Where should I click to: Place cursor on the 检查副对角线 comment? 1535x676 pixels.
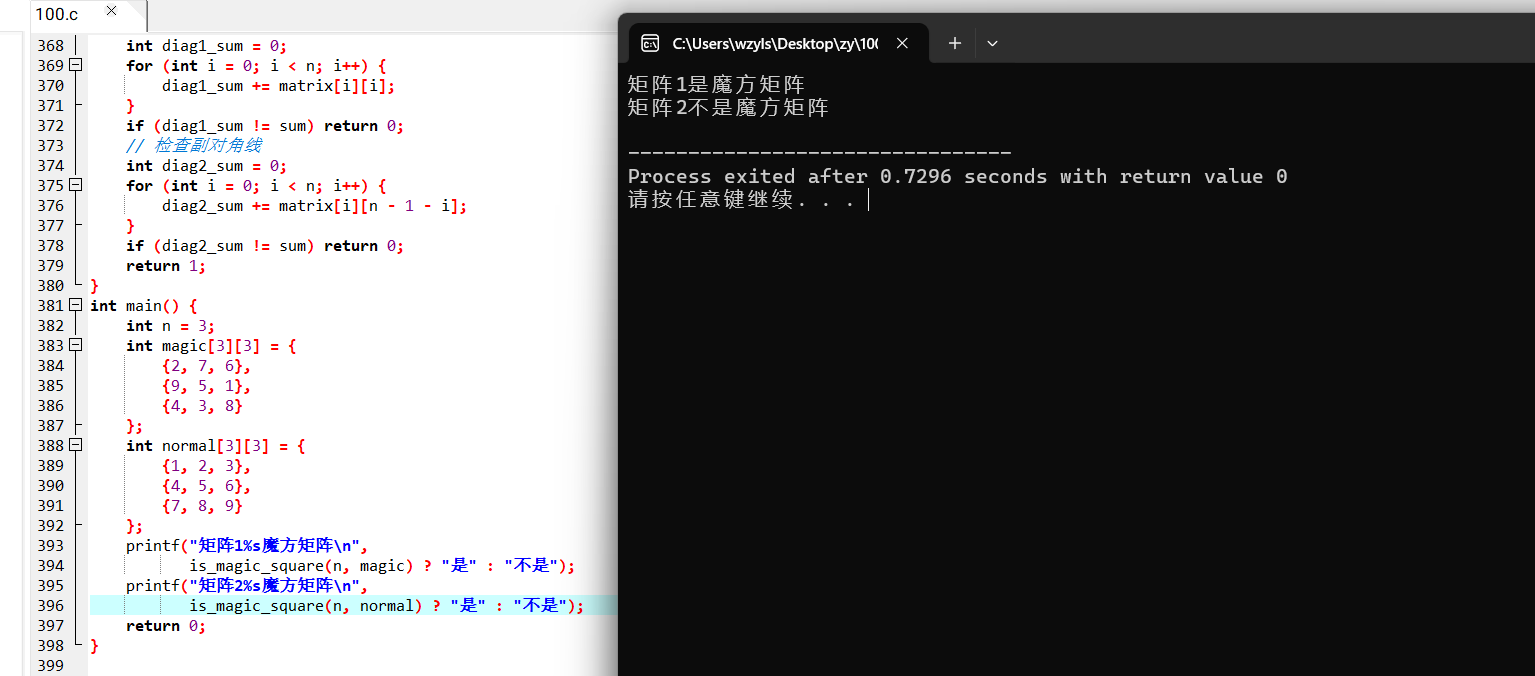[x=194, y=145]
